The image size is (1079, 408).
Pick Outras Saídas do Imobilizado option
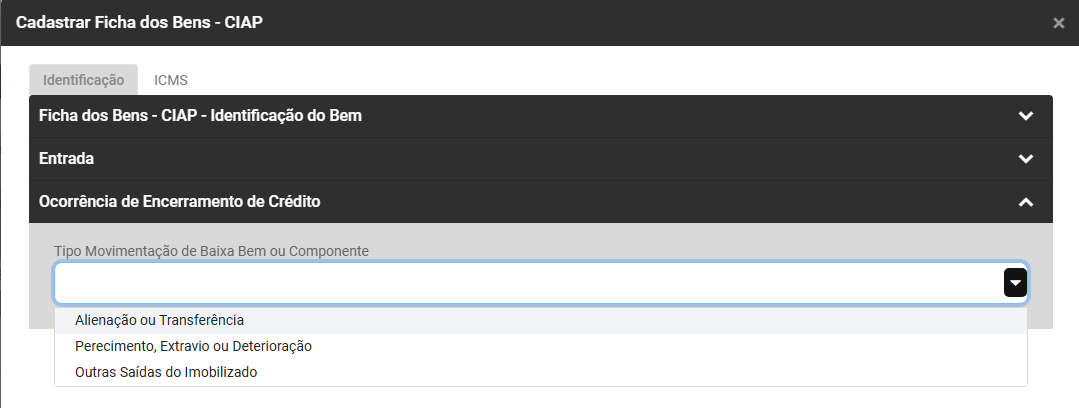(x=166, y=372)
